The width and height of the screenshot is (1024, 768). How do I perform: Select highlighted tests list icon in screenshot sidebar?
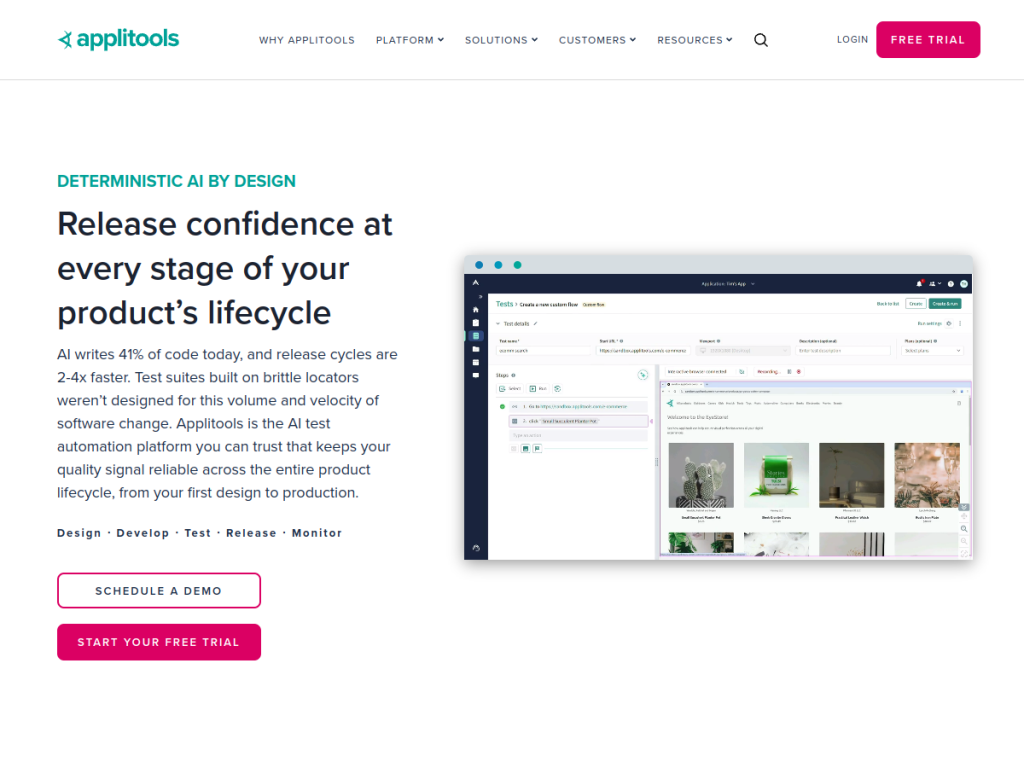475,336
